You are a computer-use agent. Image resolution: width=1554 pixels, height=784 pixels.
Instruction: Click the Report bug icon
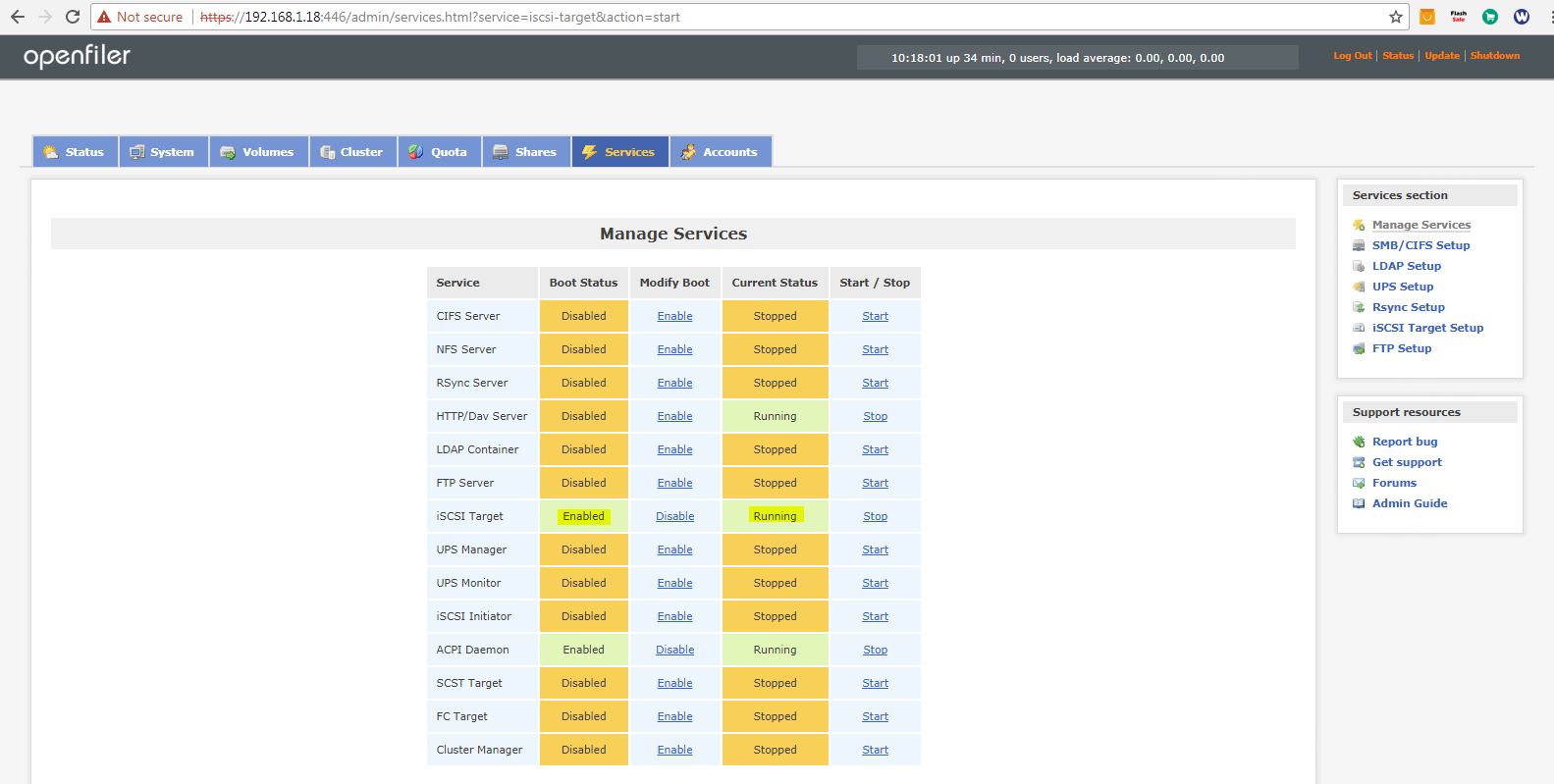(x=1359, y=442)
